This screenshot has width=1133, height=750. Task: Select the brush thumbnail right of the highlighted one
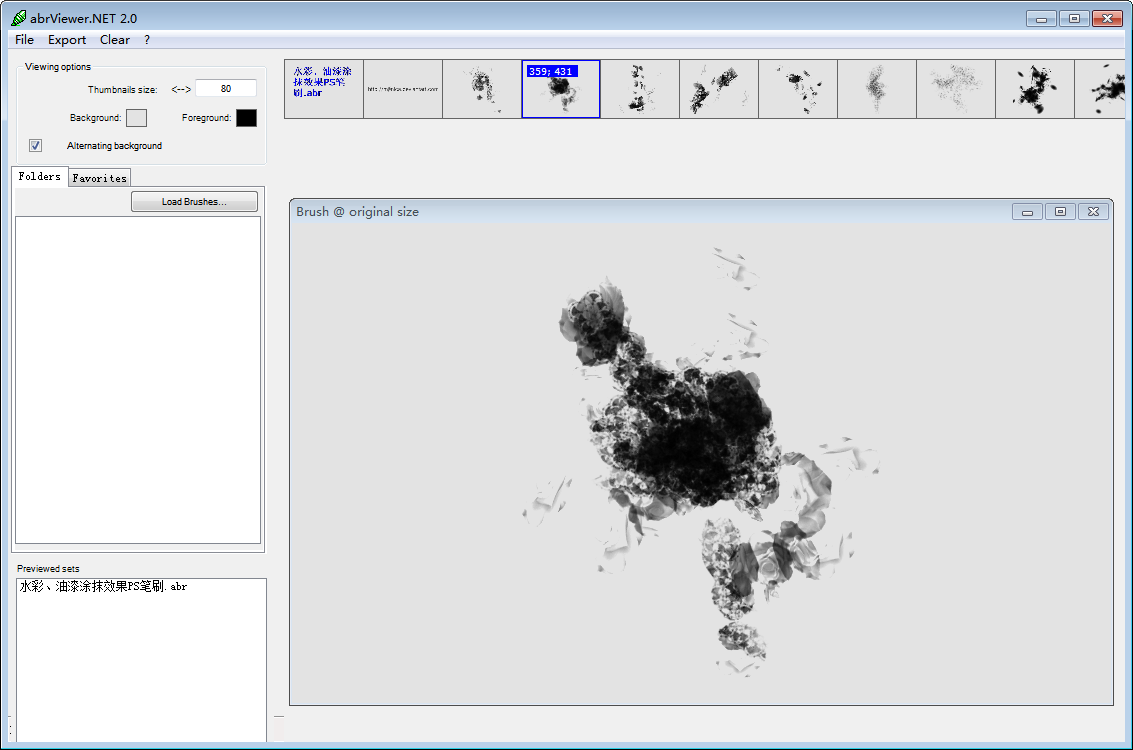coord(640,89)
